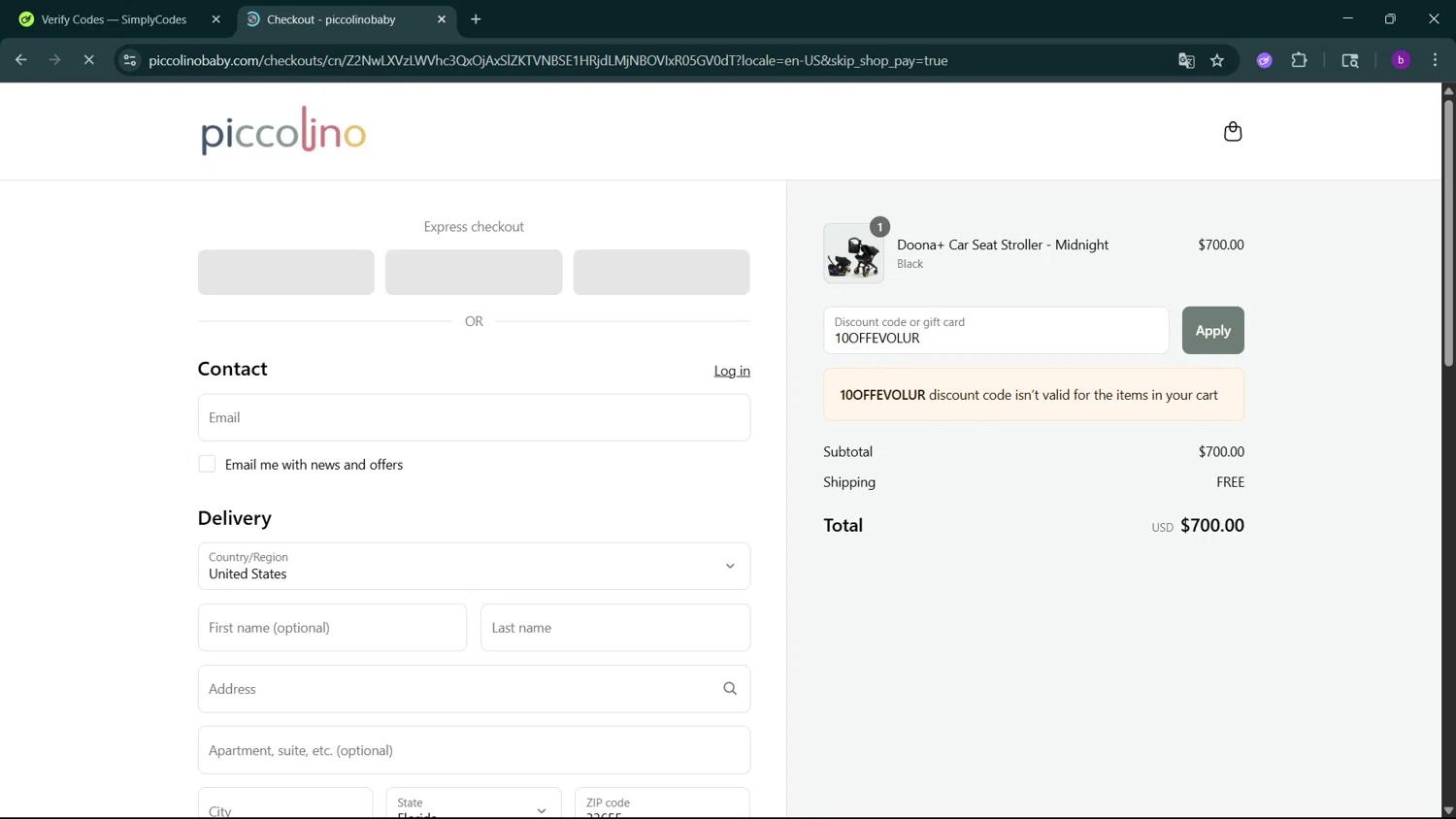Open the purple extension icon
The height and width of the screenshot is (819, 1456).
[x=1264, y=60]
